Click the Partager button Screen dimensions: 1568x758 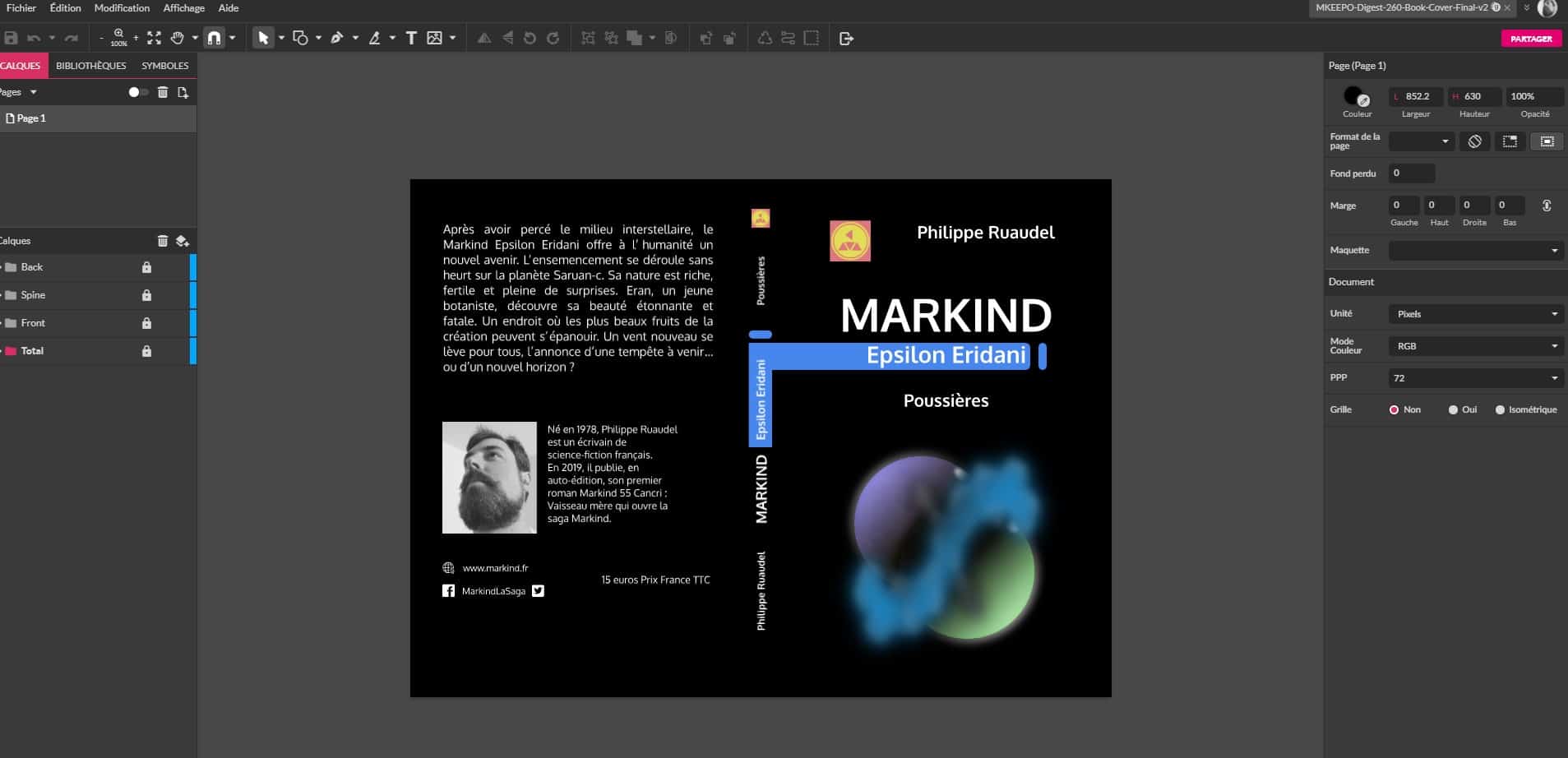[1530, 39]
